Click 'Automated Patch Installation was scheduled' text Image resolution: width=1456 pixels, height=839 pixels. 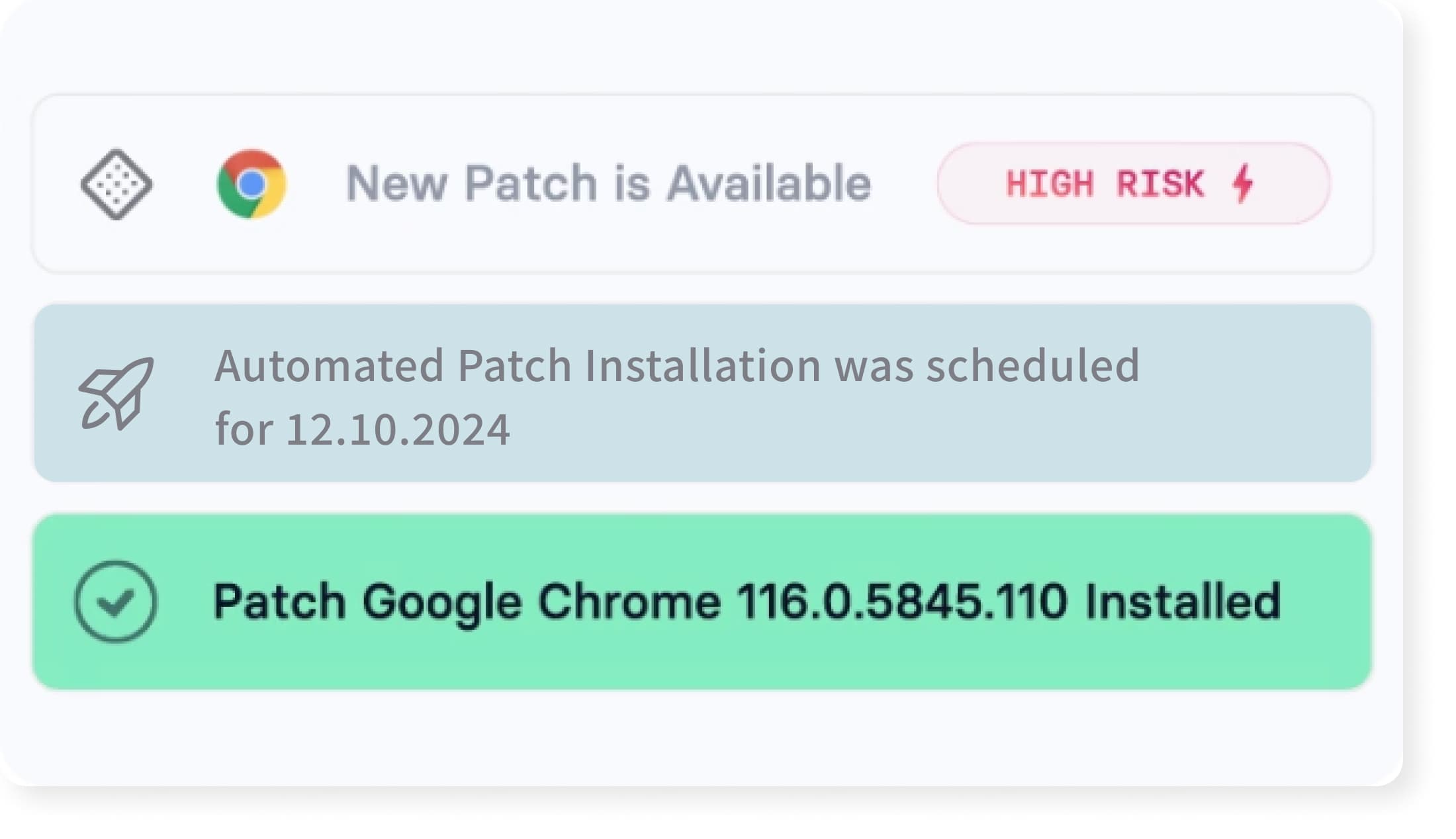[676, 366]
